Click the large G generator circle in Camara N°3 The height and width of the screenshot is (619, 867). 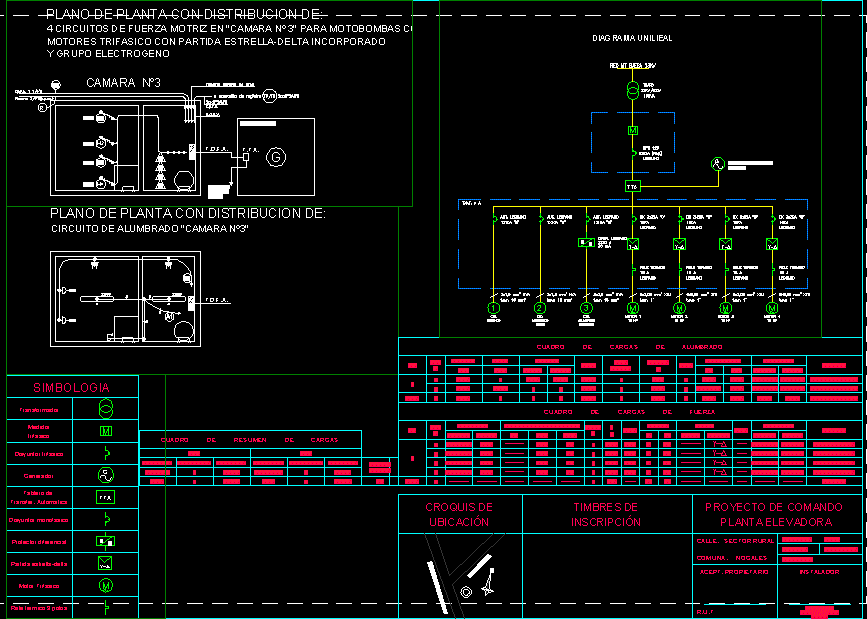[x=276, y=155]
